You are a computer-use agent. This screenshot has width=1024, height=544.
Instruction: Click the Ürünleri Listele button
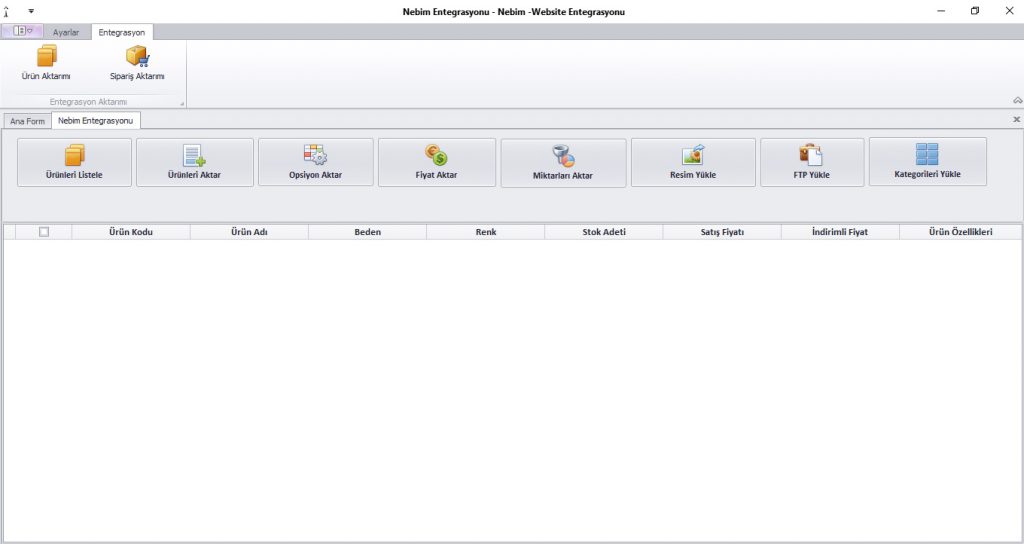74,163
